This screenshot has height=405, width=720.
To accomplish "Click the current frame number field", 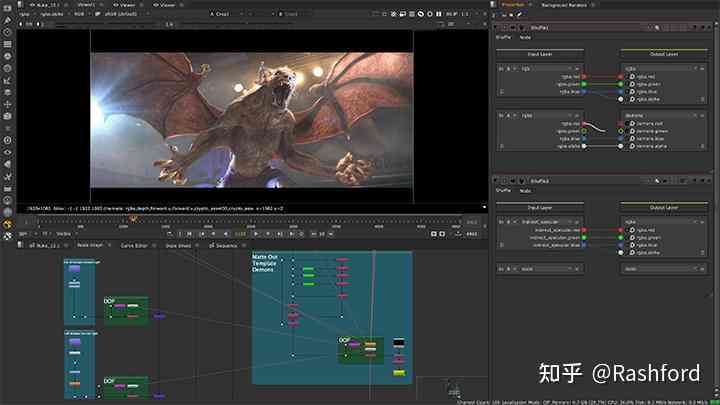I will (241, 234).
